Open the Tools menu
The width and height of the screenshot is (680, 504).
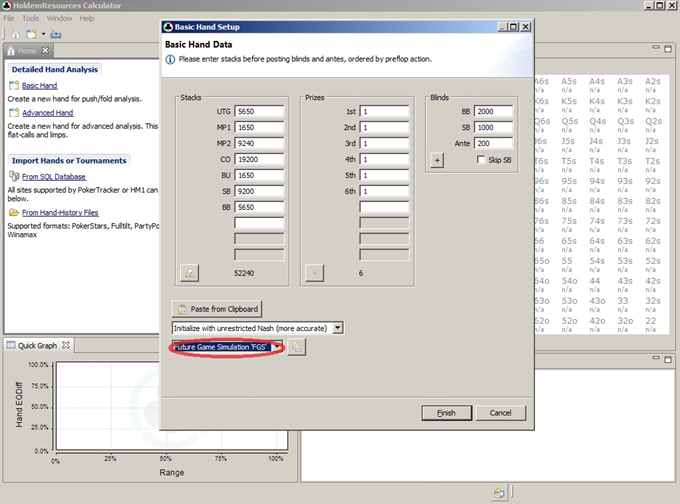(30, 18)
